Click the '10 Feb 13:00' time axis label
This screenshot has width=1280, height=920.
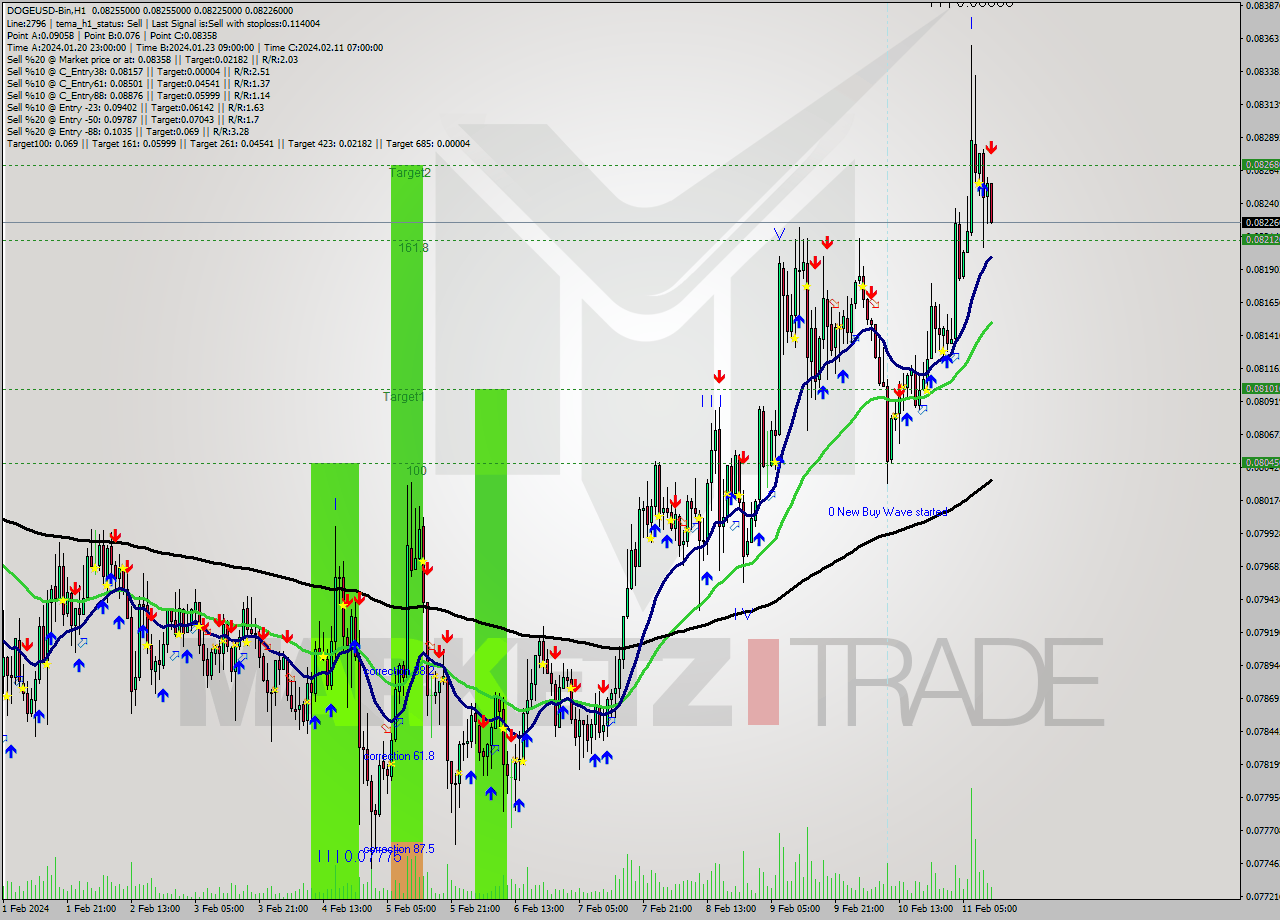coord(924,909)
